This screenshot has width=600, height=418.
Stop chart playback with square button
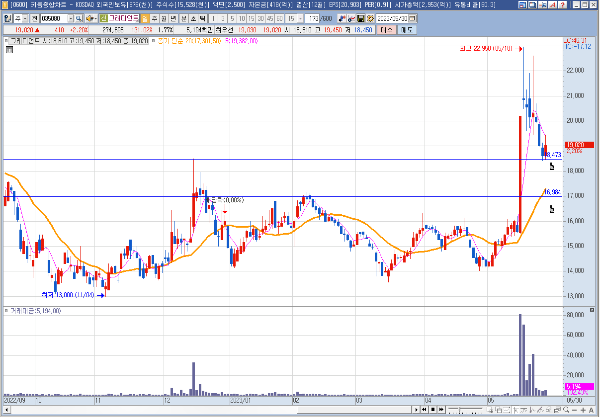point(433,410)
